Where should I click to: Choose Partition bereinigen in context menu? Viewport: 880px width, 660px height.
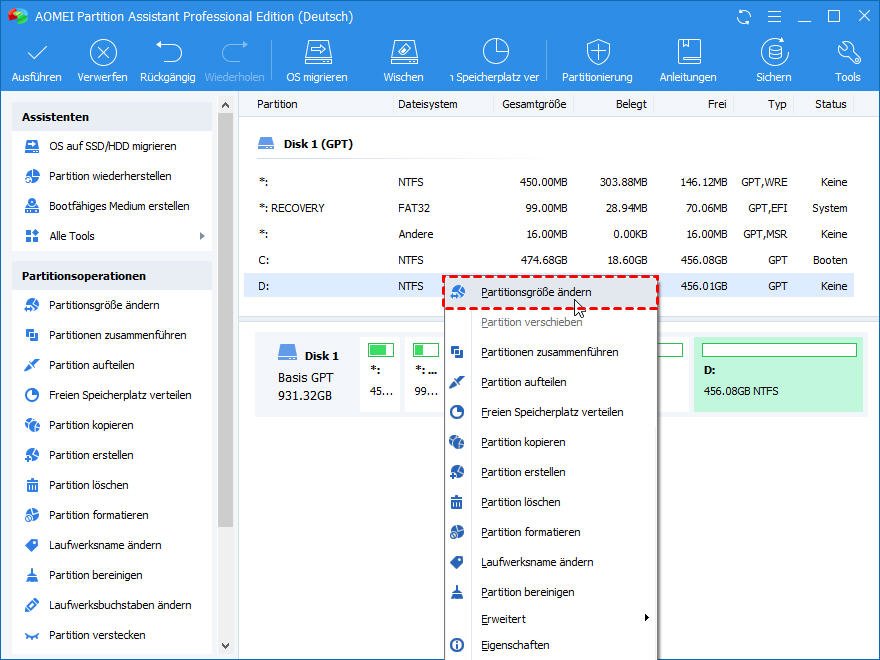551,592
